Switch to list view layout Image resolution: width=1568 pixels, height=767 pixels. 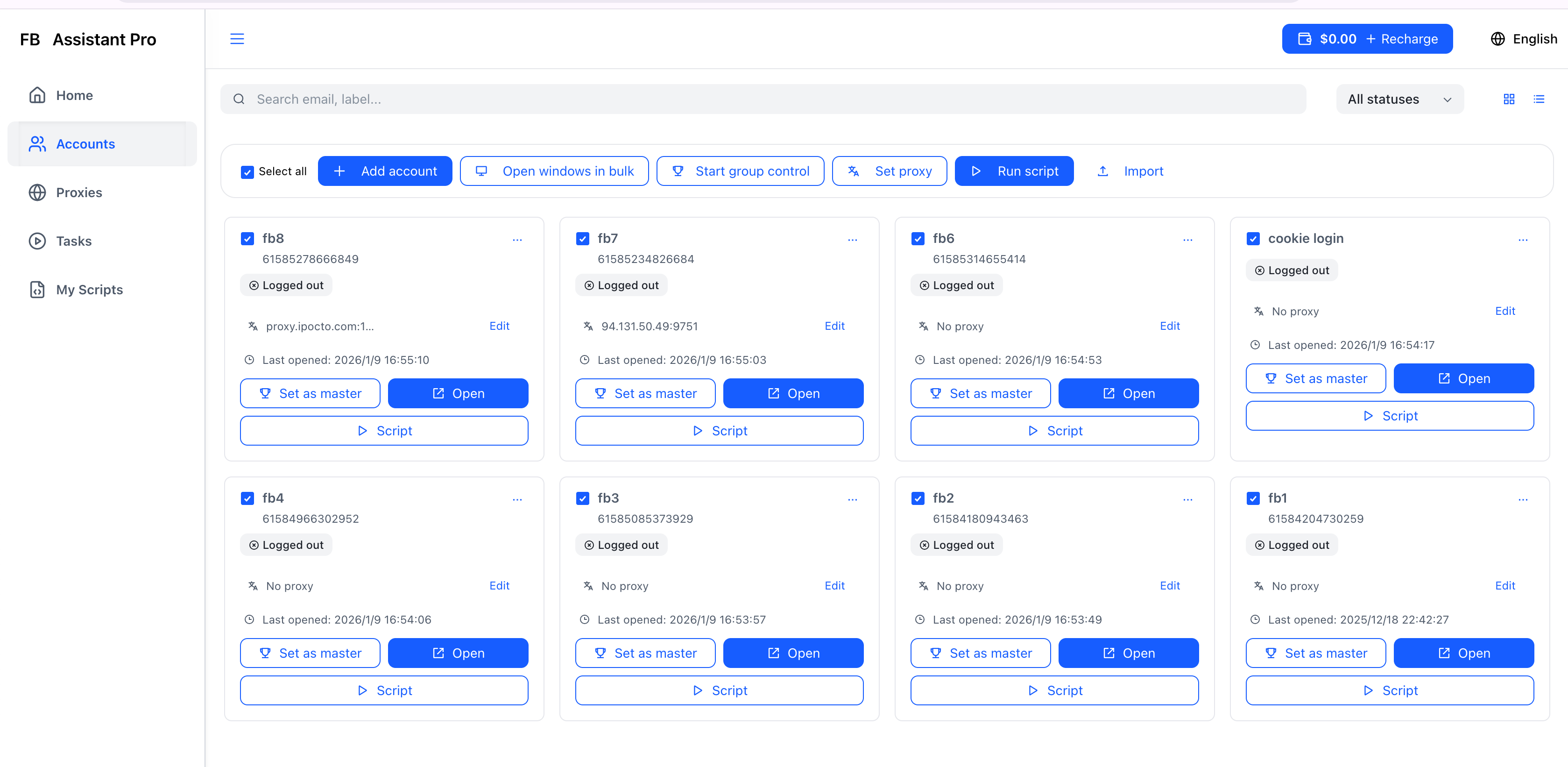[1539, 99]
